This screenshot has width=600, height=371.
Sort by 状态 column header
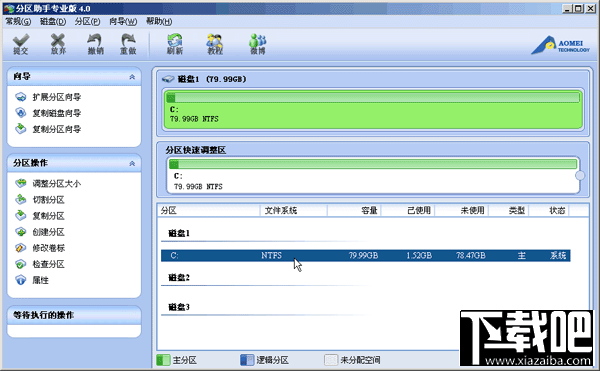[x=549, y=210]
